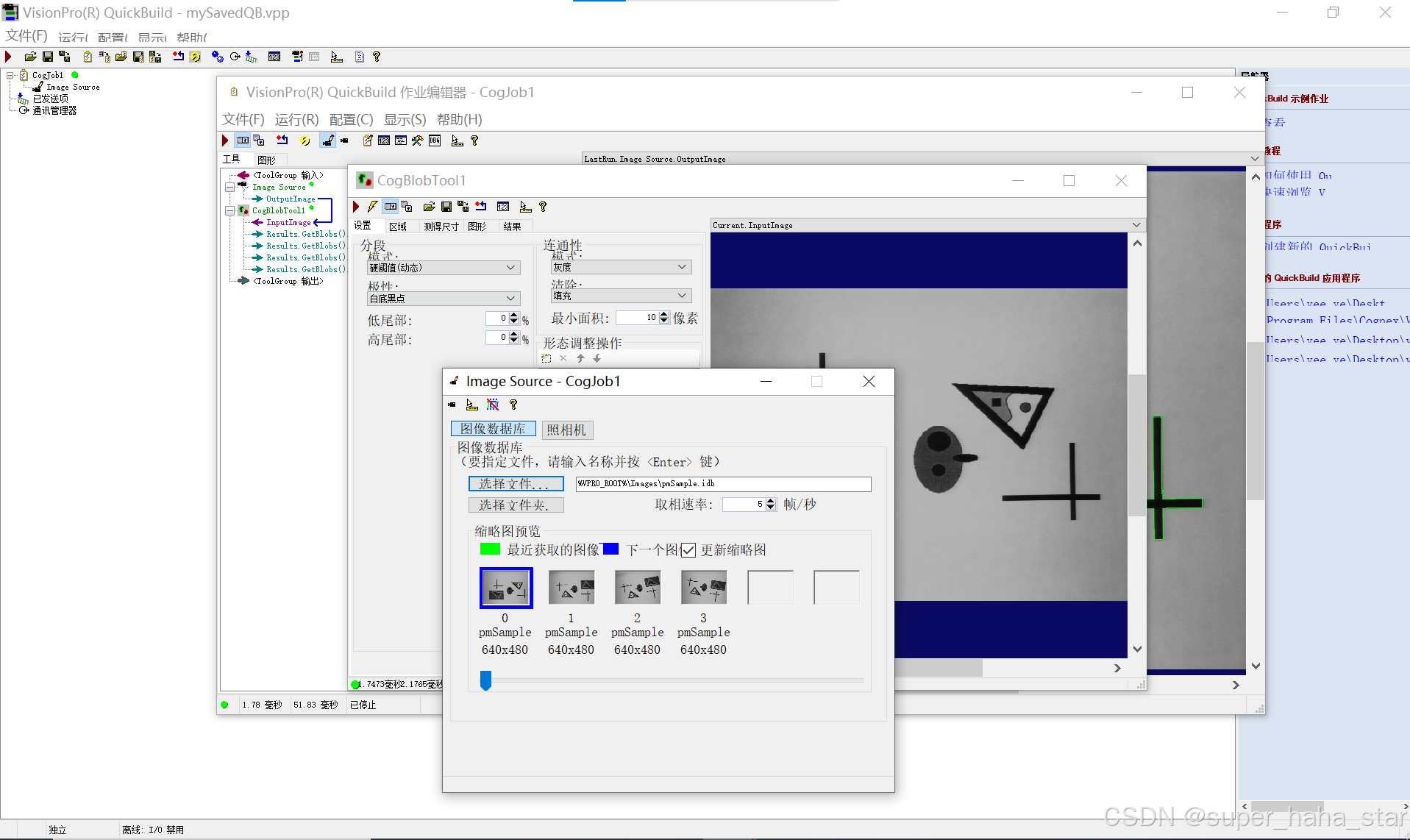Collapse the Image Source node in tool tree
This screenshot has height=840, width=1410.
click(x=229, y=187)
